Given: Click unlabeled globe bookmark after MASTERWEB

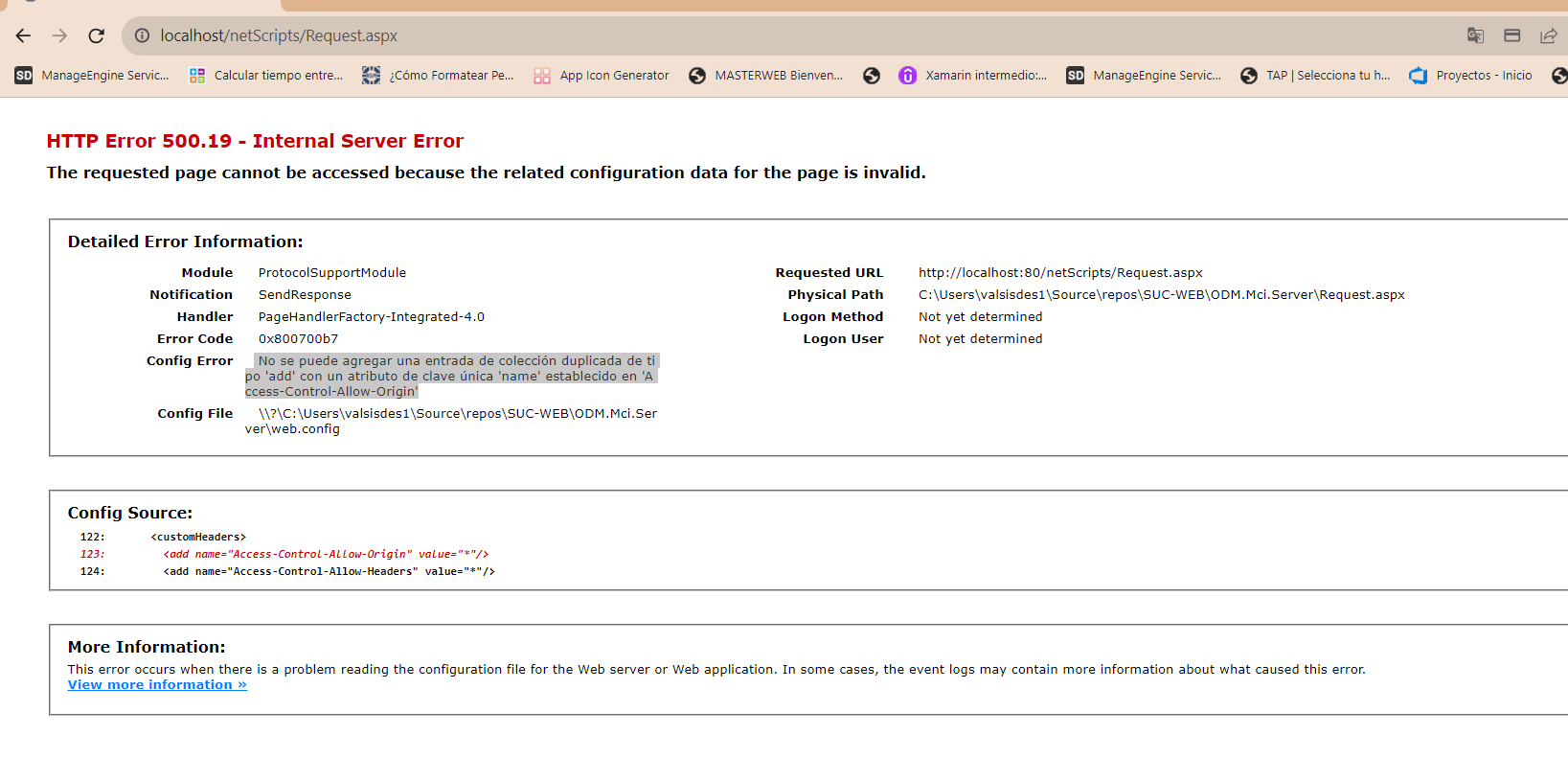Looking at the screenshot, I should [872, 76].
